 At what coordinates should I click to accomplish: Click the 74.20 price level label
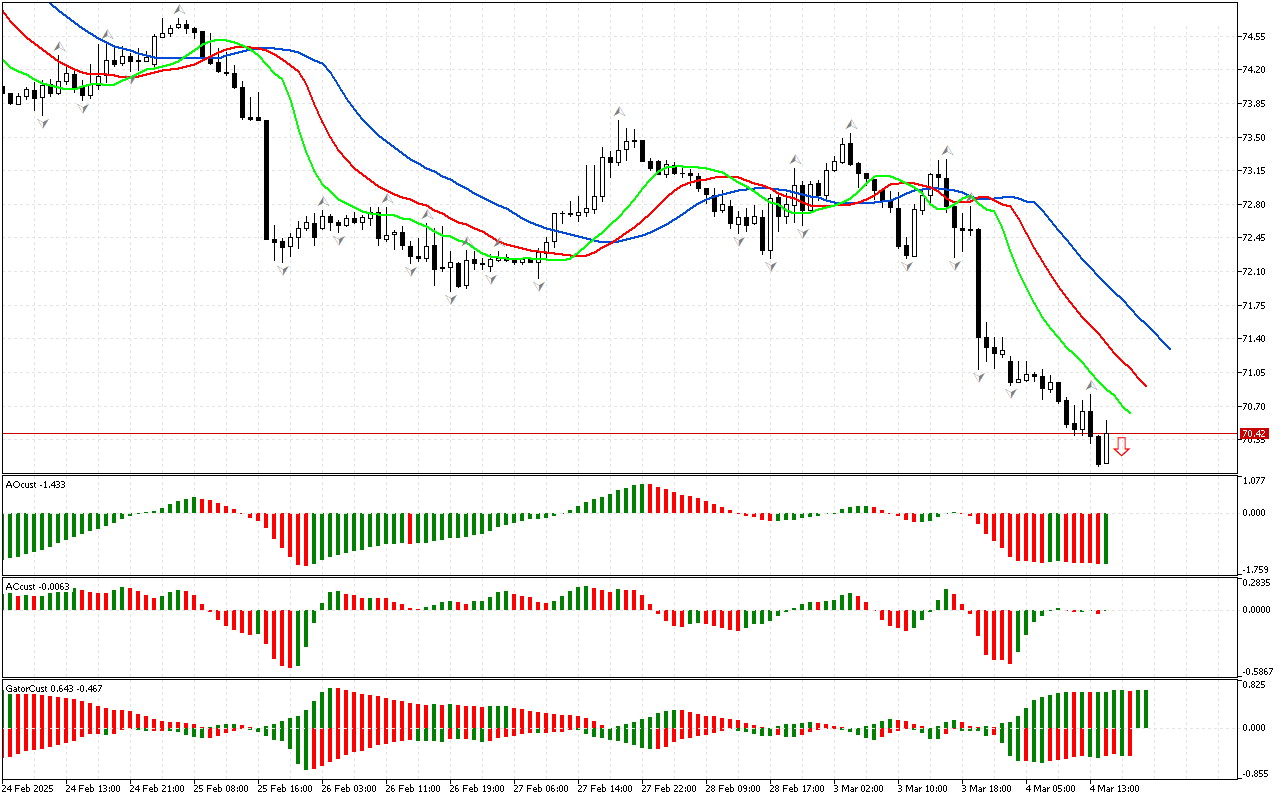click(x=1253, y=70)
